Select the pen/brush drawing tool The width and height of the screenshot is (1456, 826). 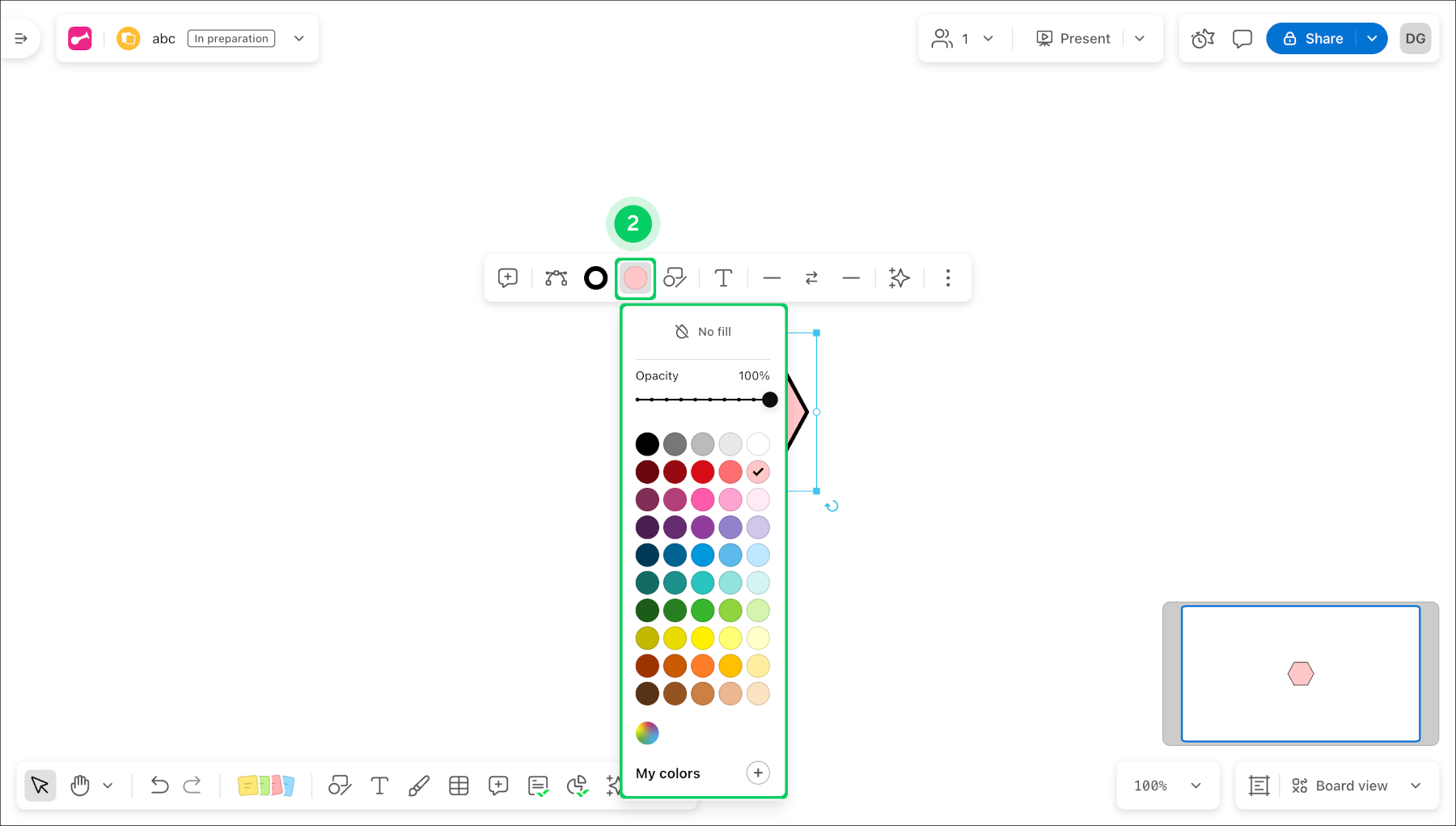coord(419,785)
